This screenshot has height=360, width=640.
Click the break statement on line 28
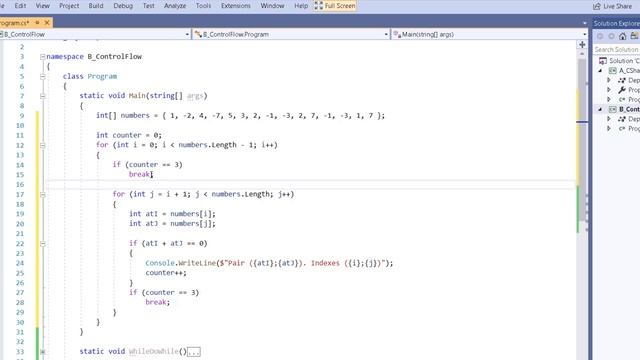tap(157, 302)
